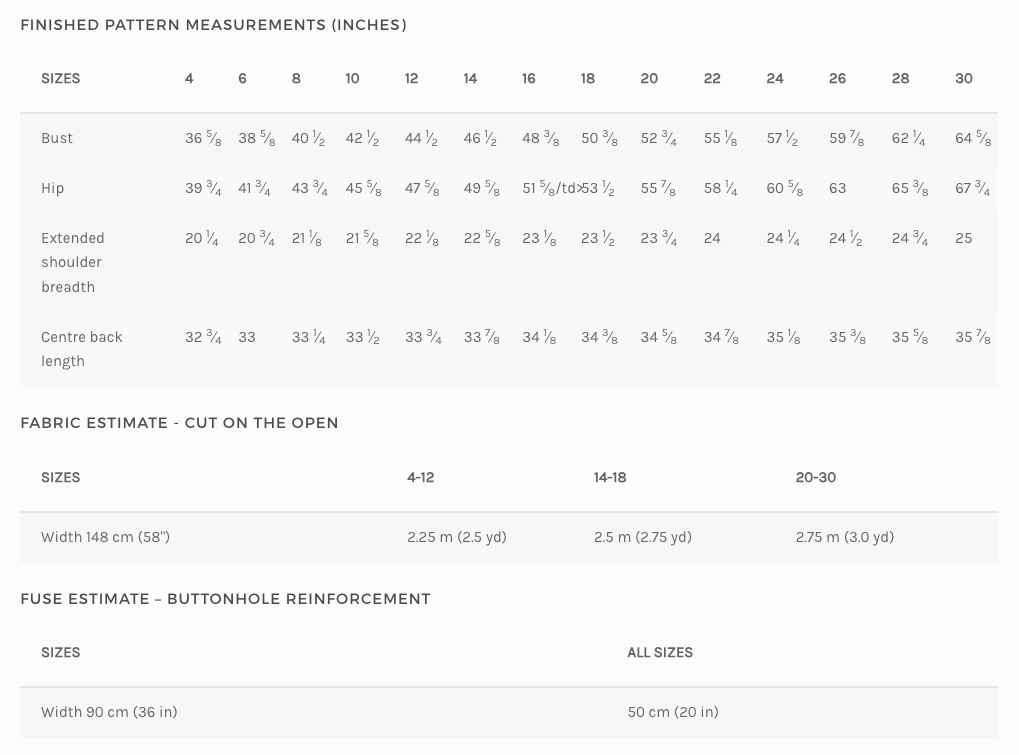Select the 20-30 size range header

(x=815, y=477)
